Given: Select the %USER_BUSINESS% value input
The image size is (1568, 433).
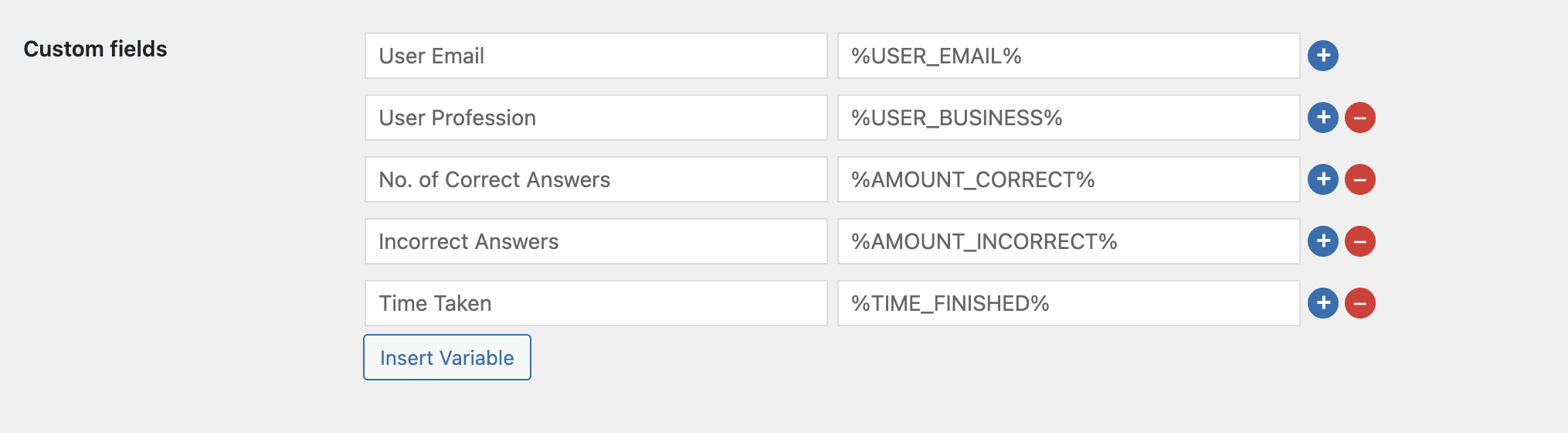Looking at the screenshot, I should [x=1068, y=118].
